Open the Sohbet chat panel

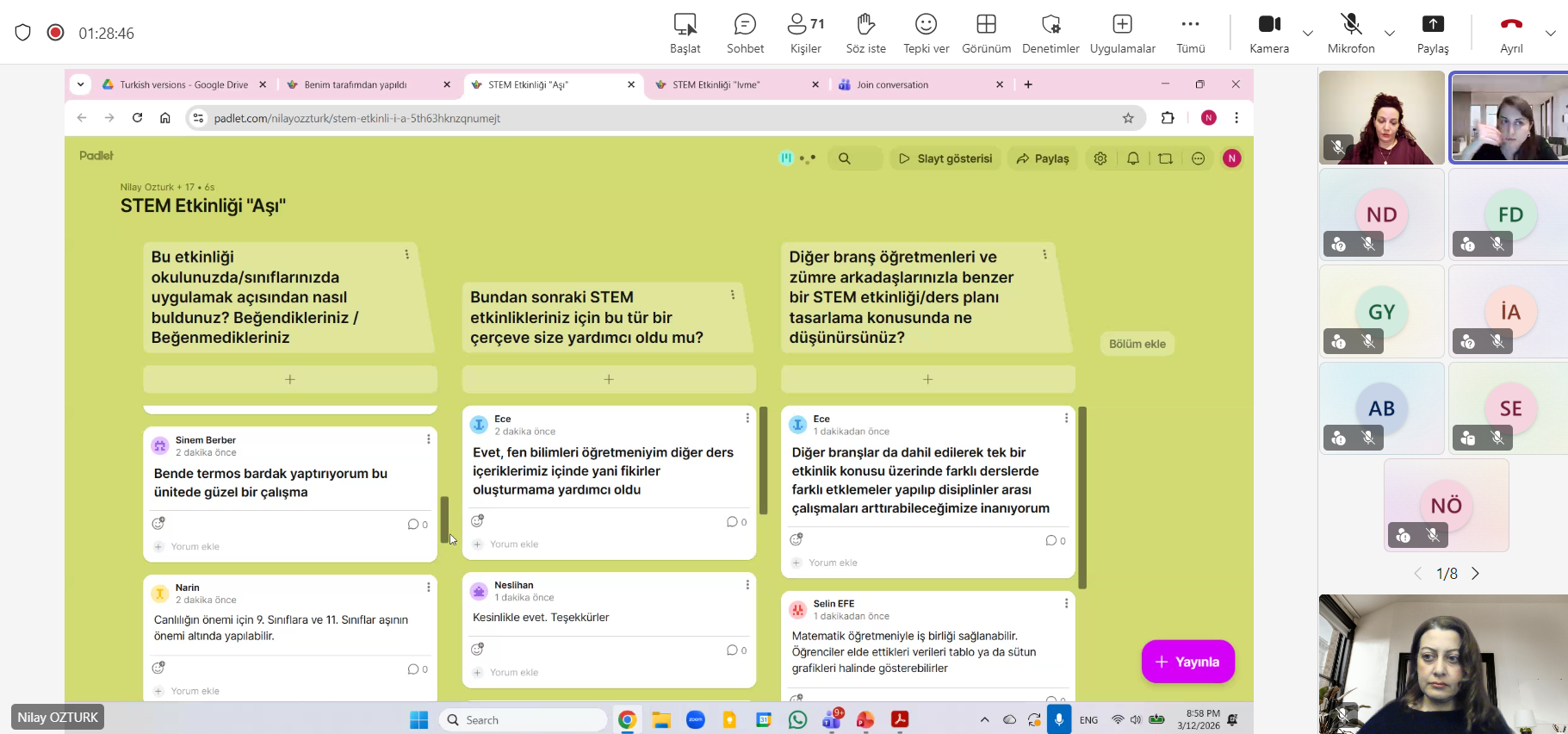click(x=745, y=33)
